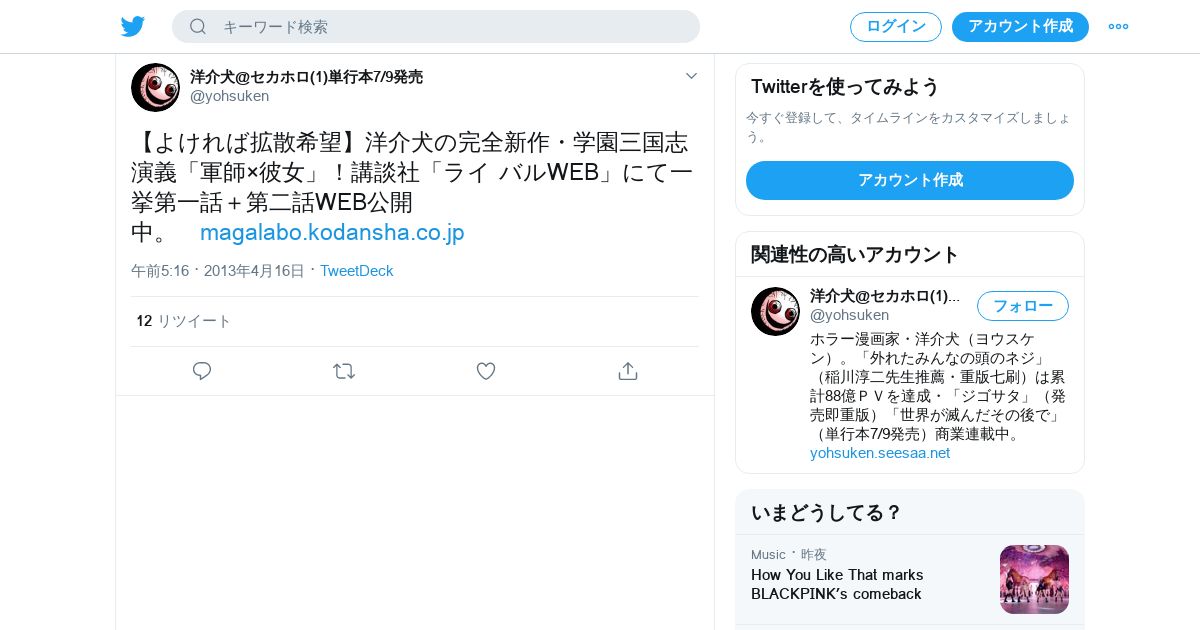Click the Twitter bird logo
The height and width of the screenshot is (630, 1200).
point(133,27)
